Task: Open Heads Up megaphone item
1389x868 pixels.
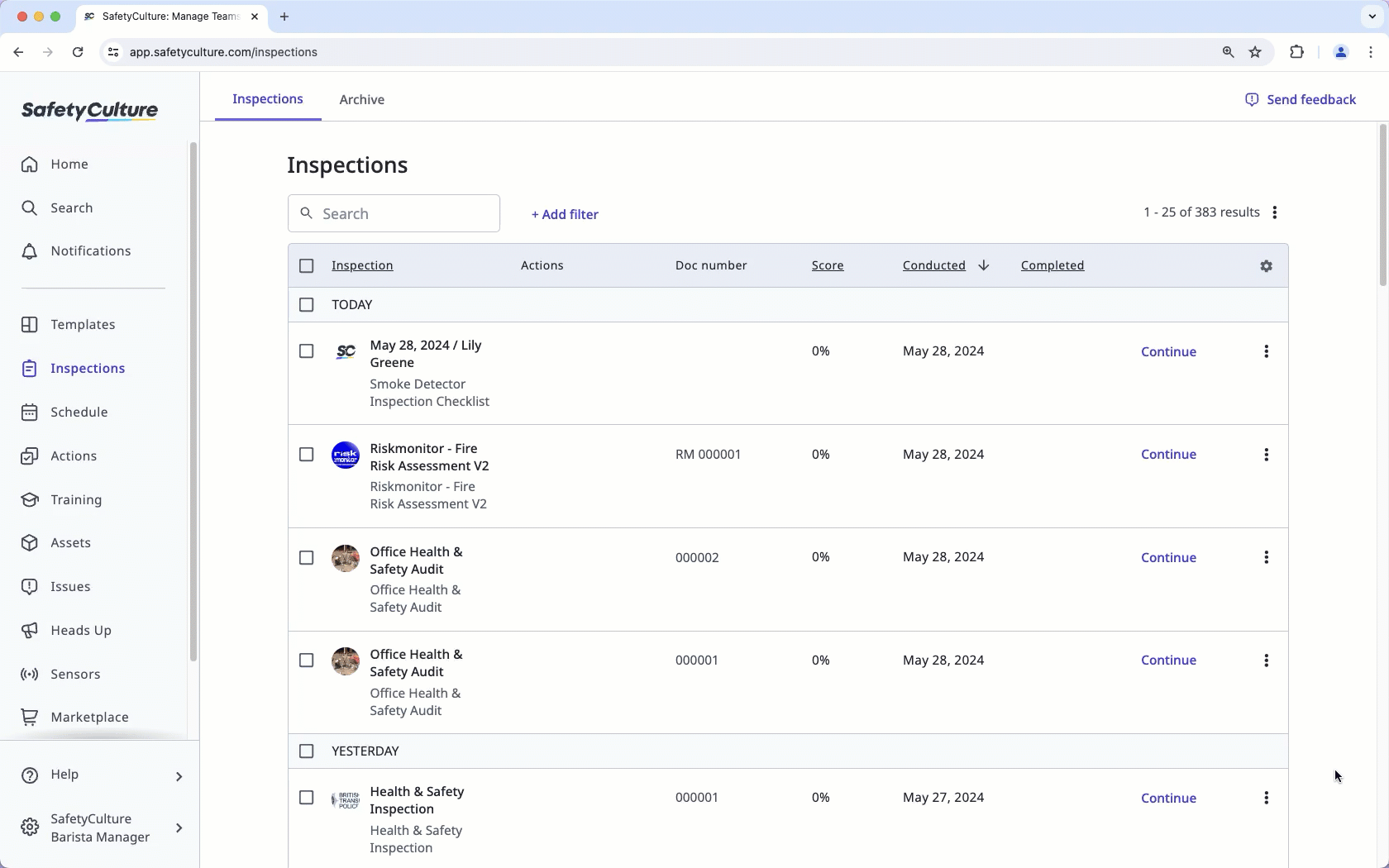Action: tap(66, 630)
